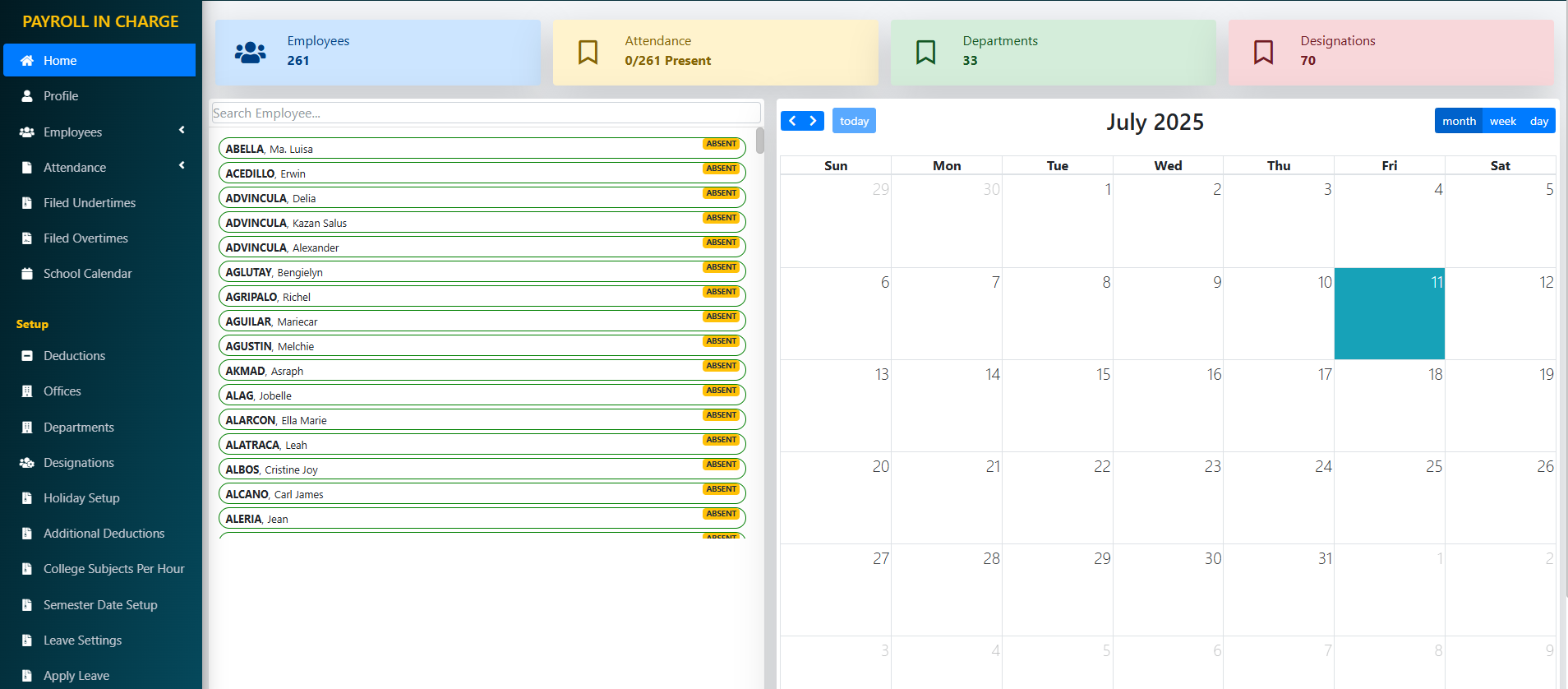This screenshot has height=689, width=1568.
Task: Switch the calendar to day view
Action: [1538, 121]
